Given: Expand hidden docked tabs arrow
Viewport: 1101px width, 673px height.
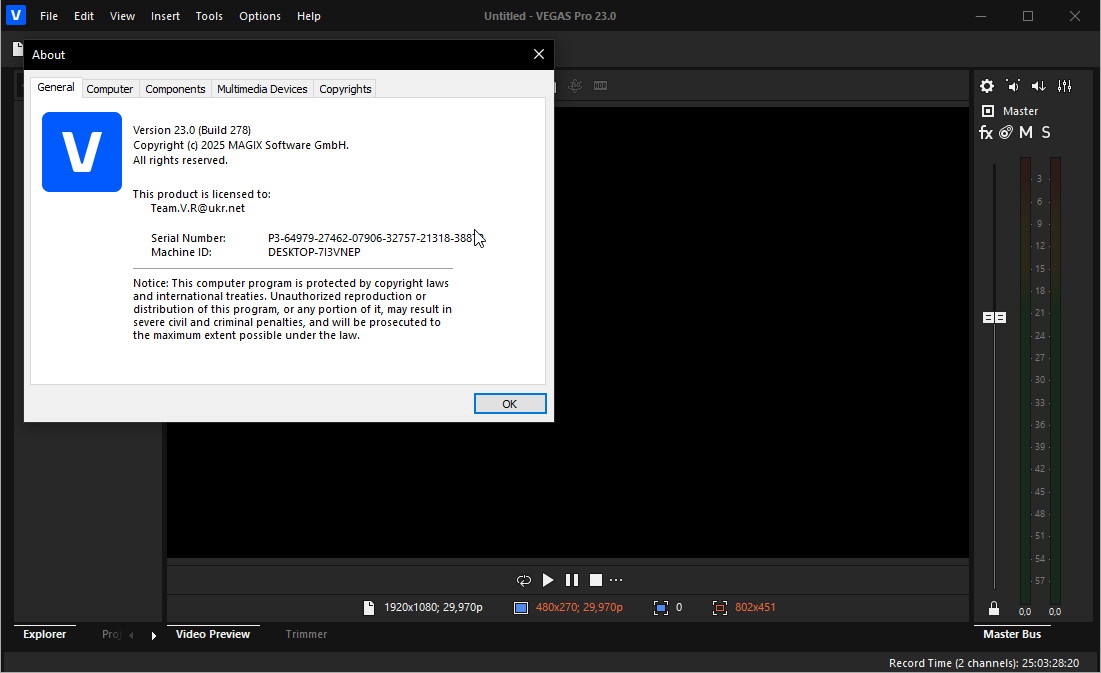Looking at the screenshot, I should point(153,635).
